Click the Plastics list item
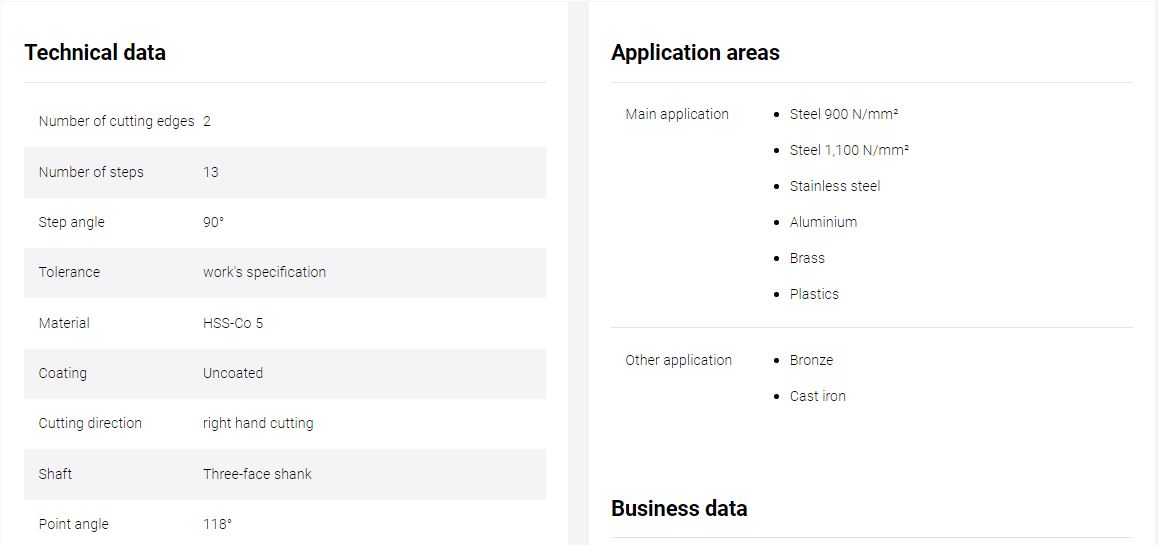The image size is (1159, 546). tap(814, 294)
